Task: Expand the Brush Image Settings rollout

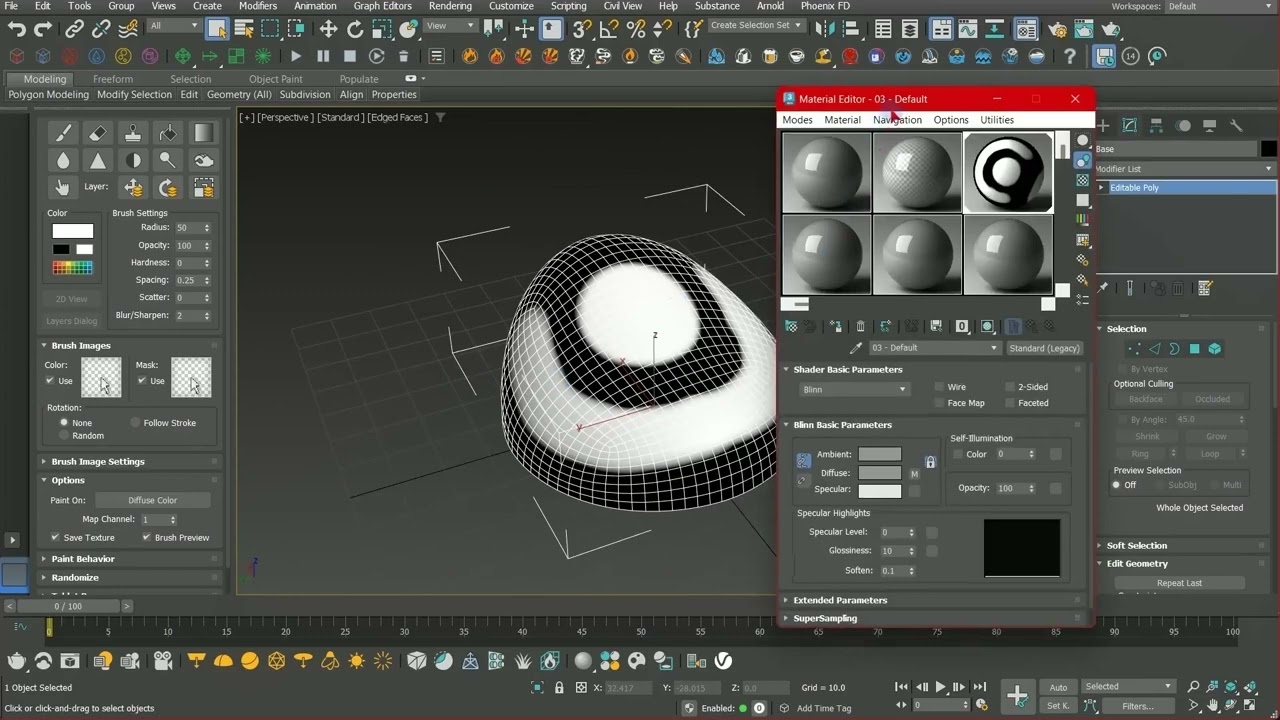Action: (x=130, y=462)
